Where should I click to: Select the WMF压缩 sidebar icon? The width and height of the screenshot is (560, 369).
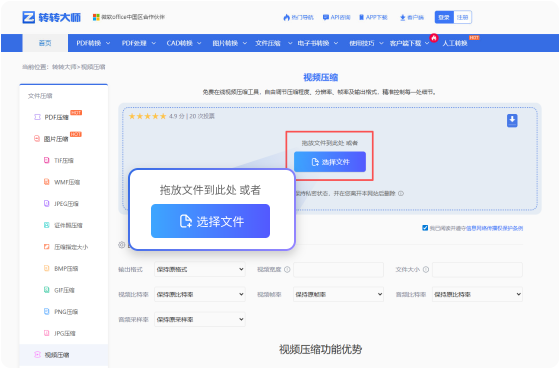pyautogui.click(x=46, y=182)
